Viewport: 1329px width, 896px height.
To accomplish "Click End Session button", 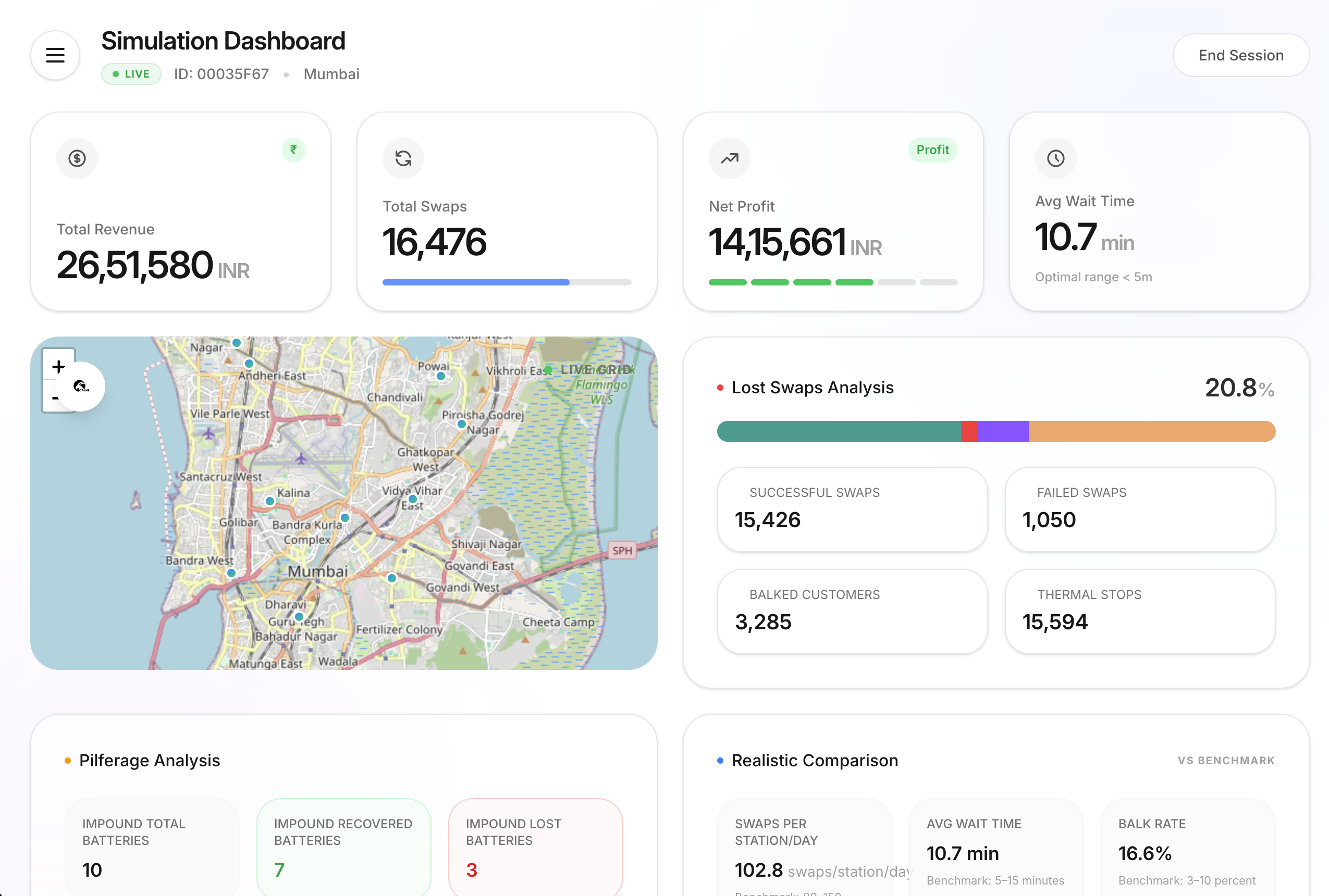I will (1240, 55).
